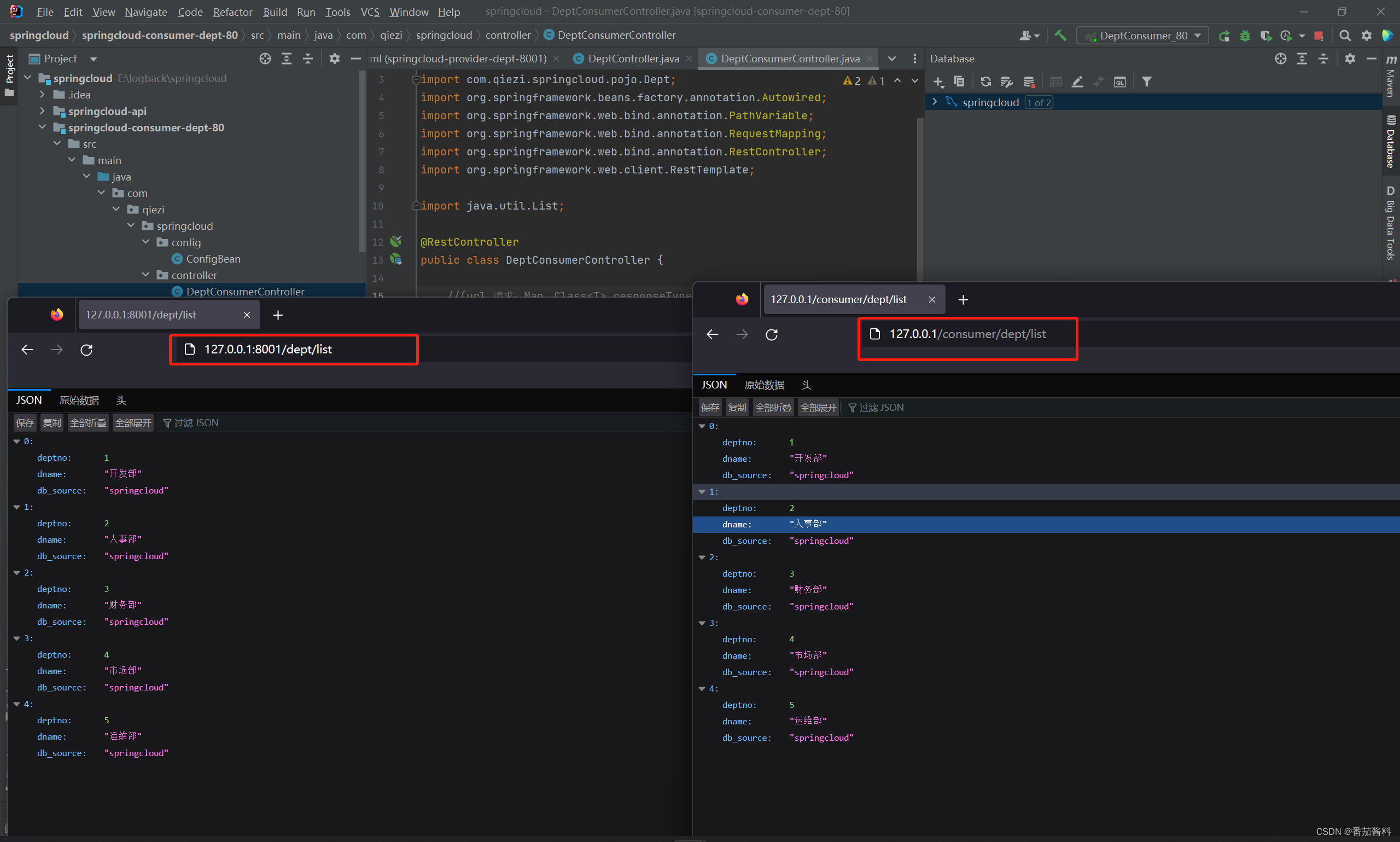Viewport: 1400px width, 842px height.
Task: Expand the springcloud-api module folder
Action: 43,111
